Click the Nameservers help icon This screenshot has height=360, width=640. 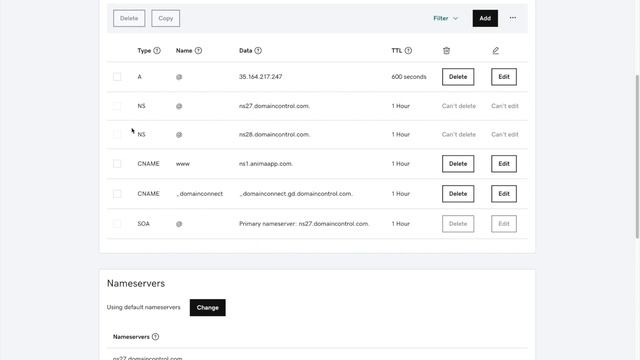coord(156,337)
